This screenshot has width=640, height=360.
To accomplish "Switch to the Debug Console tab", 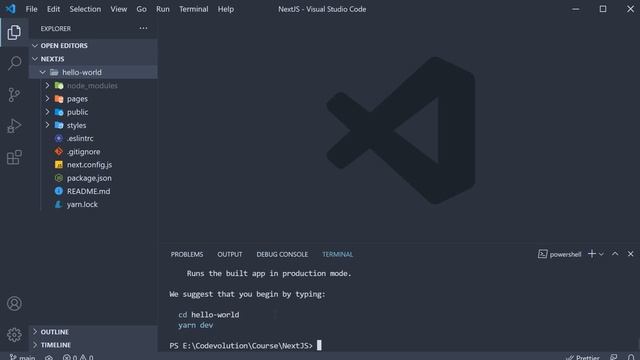I will [x=282, y=254].
